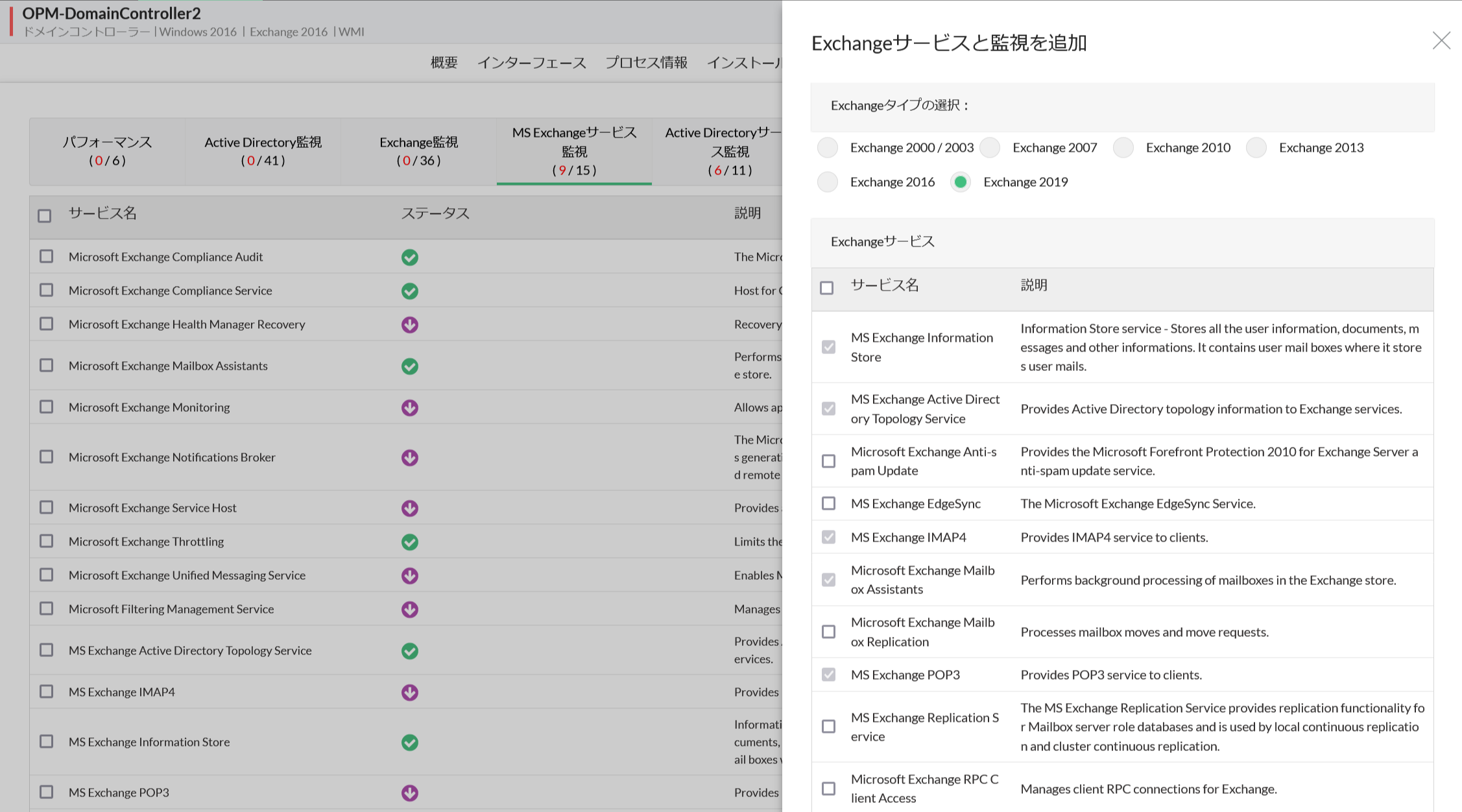
Task: Close the Exchange services side panel
Action: tap(1441, 41)
